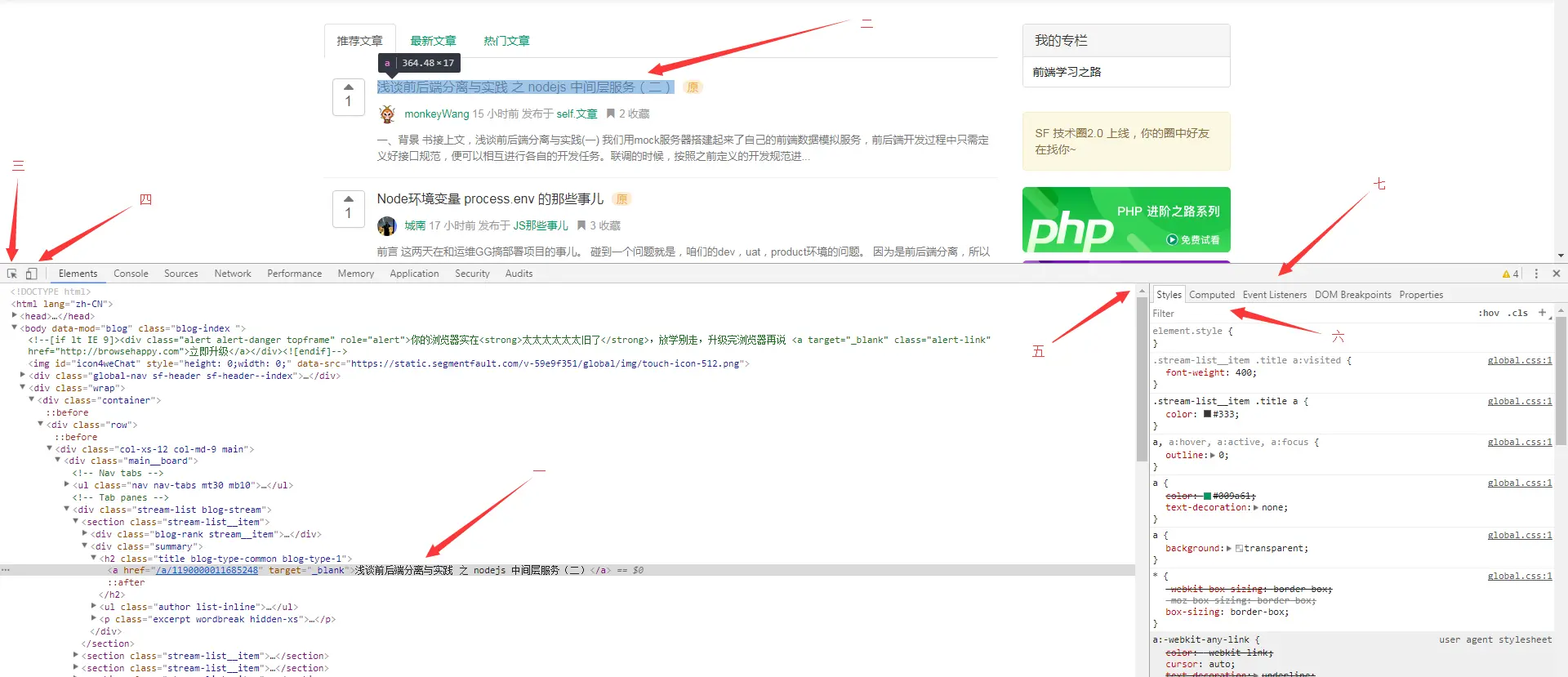Click monkeyWang's avatar image
1568x677 pixels.
coord(387,114)
